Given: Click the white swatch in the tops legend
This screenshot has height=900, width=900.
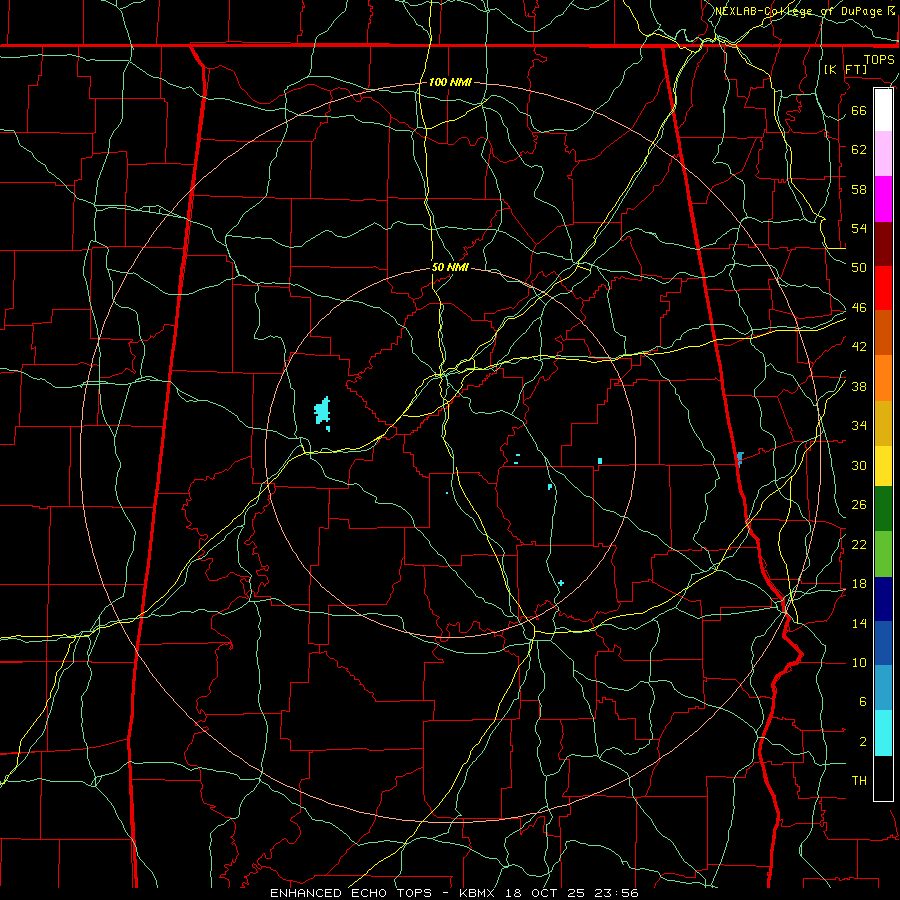Looking at the screenshot, I should 883,110.
